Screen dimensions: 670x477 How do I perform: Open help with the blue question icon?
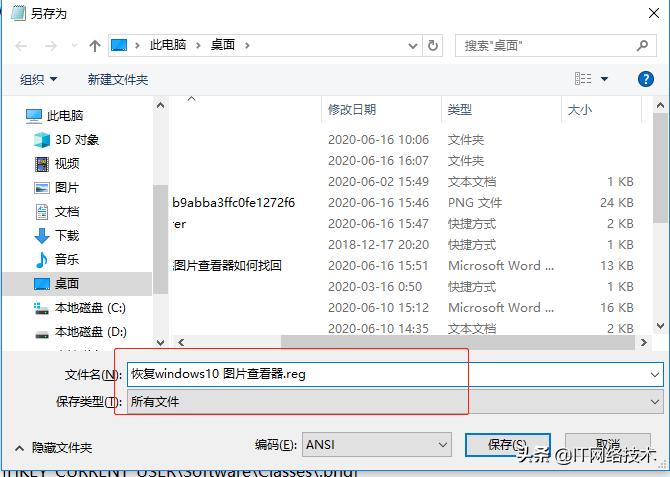646,79
